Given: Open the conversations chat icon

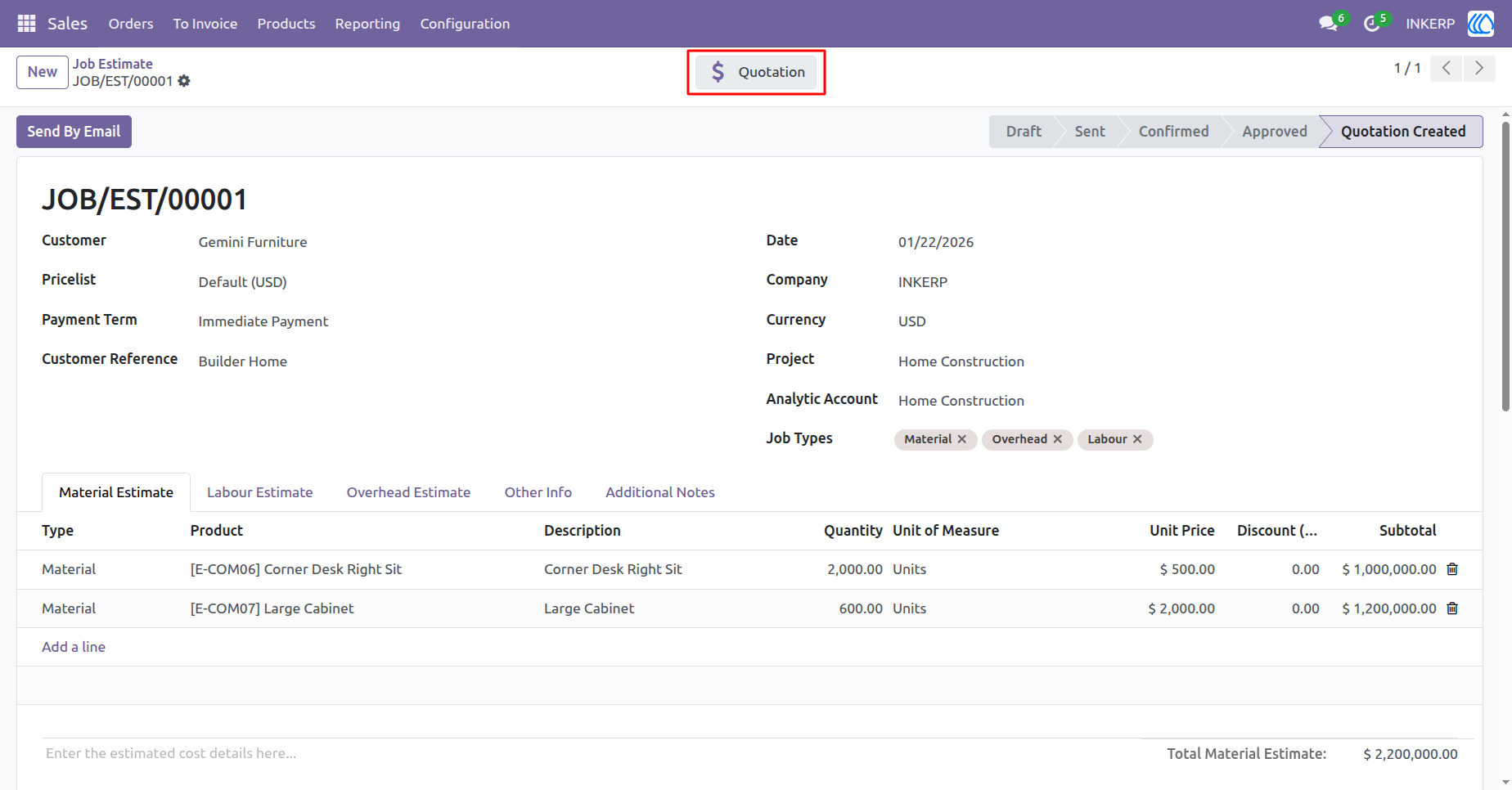Looking at the screenshot, I should (1328, 24).
